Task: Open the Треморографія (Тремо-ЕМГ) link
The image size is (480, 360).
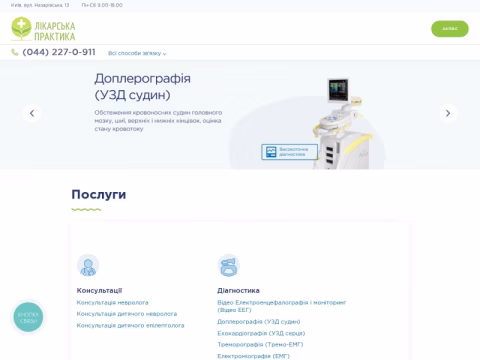Action: 260,345
